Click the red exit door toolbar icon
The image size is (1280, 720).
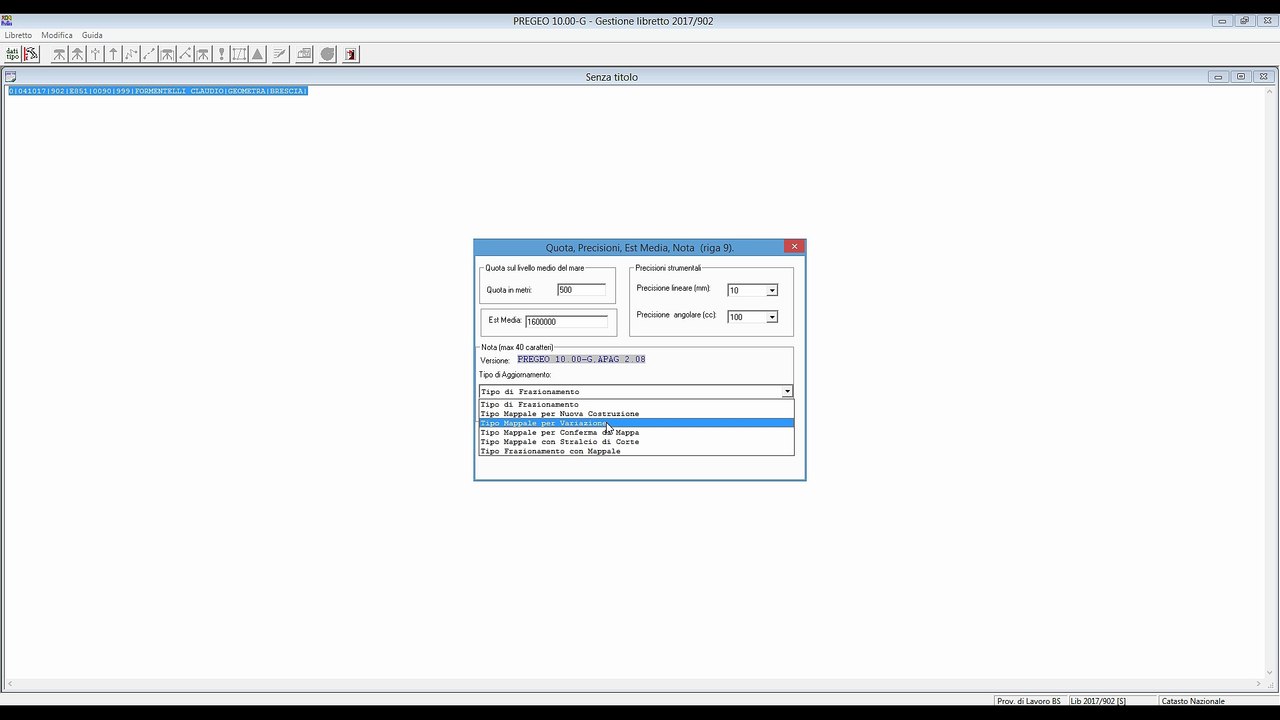tap(351, 54)
